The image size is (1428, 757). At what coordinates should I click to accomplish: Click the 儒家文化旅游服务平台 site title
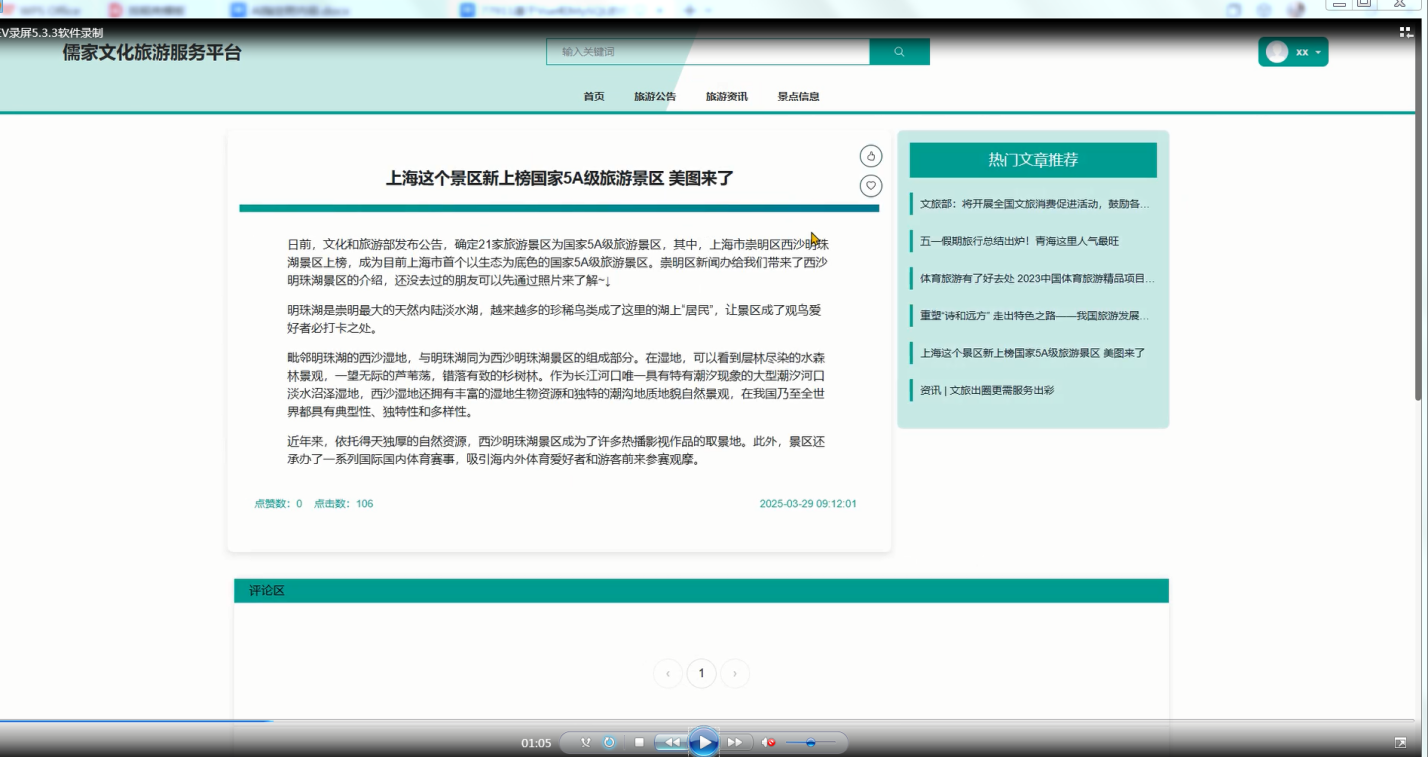pyautogui.click(x=152, y=53)
